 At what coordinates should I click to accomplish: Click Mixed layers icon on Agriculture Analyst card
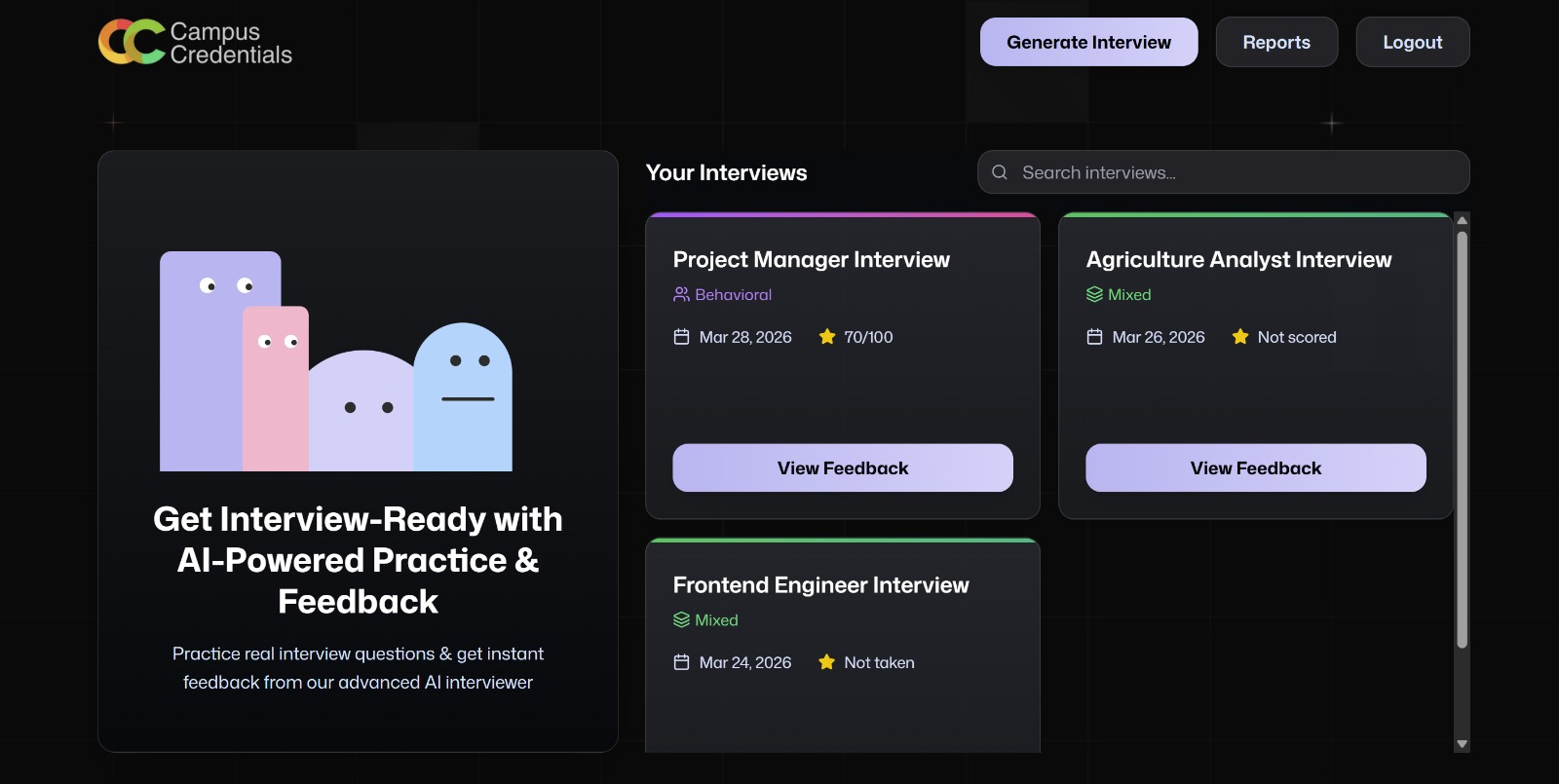[x=1094, y=294]
